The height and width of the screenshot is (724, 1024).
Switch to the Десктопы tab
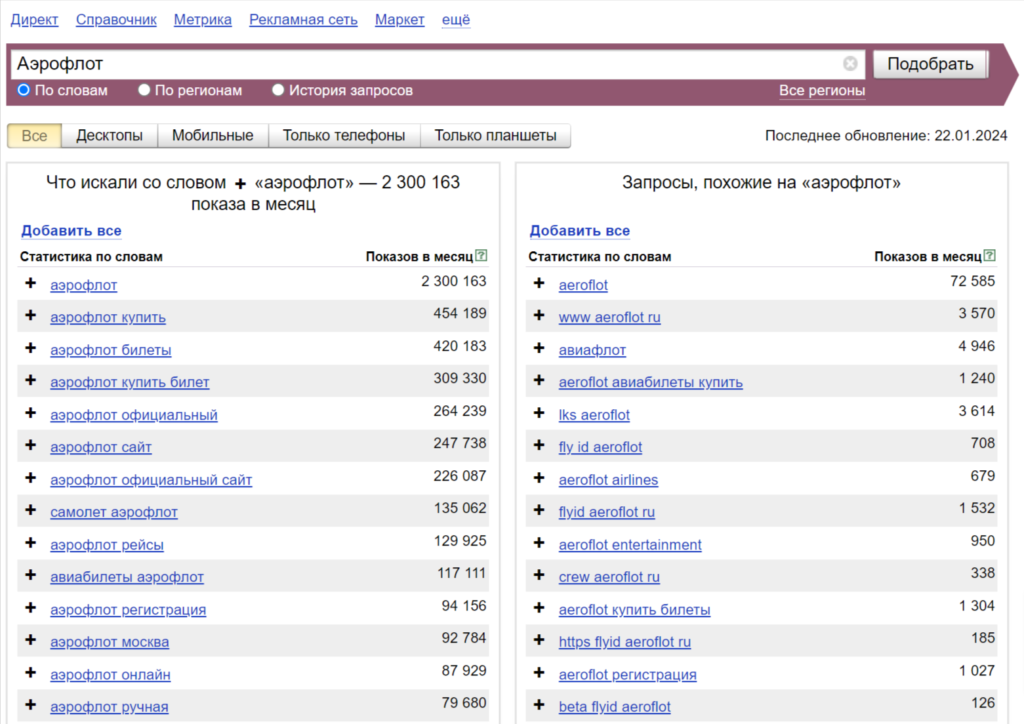point(110,136)
